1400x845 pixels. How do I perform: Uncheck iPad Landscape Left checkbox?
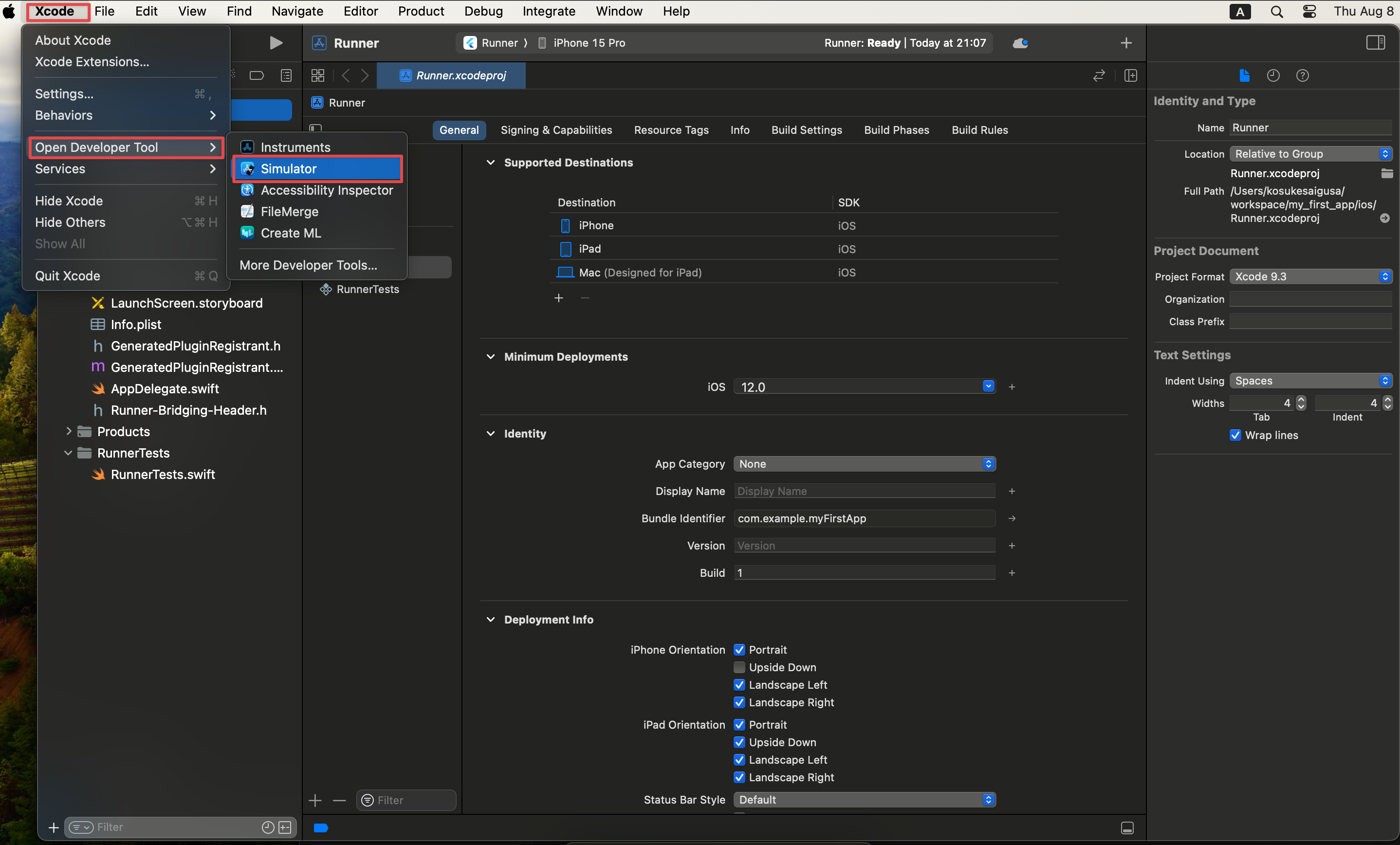(x=738, y=760)
